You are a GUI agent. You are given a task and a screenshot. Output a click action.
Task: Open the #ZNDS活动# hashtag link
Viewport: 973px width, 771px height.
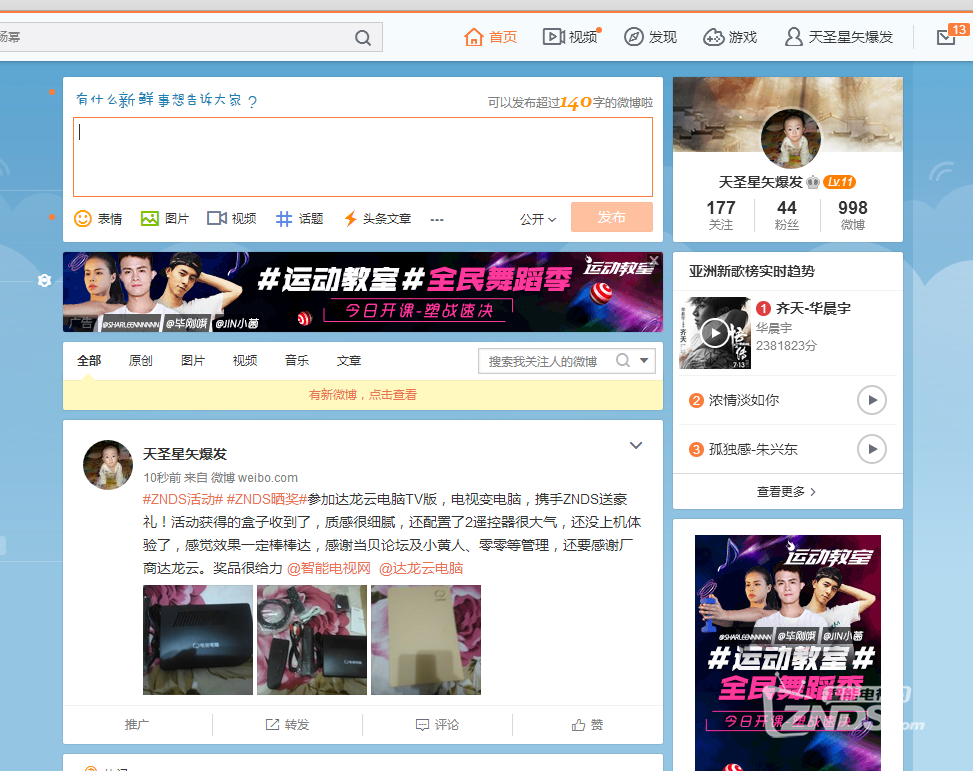click(x=182, y=499)
